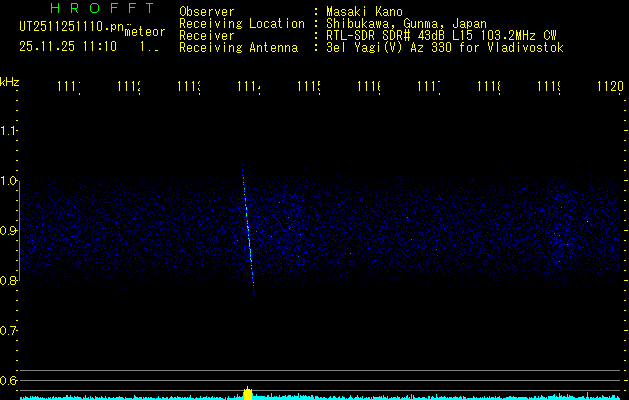Viewport: 629px width, 400px height.
Task: Select the 0.6 frequency axis label
Action: pos(9,381)
